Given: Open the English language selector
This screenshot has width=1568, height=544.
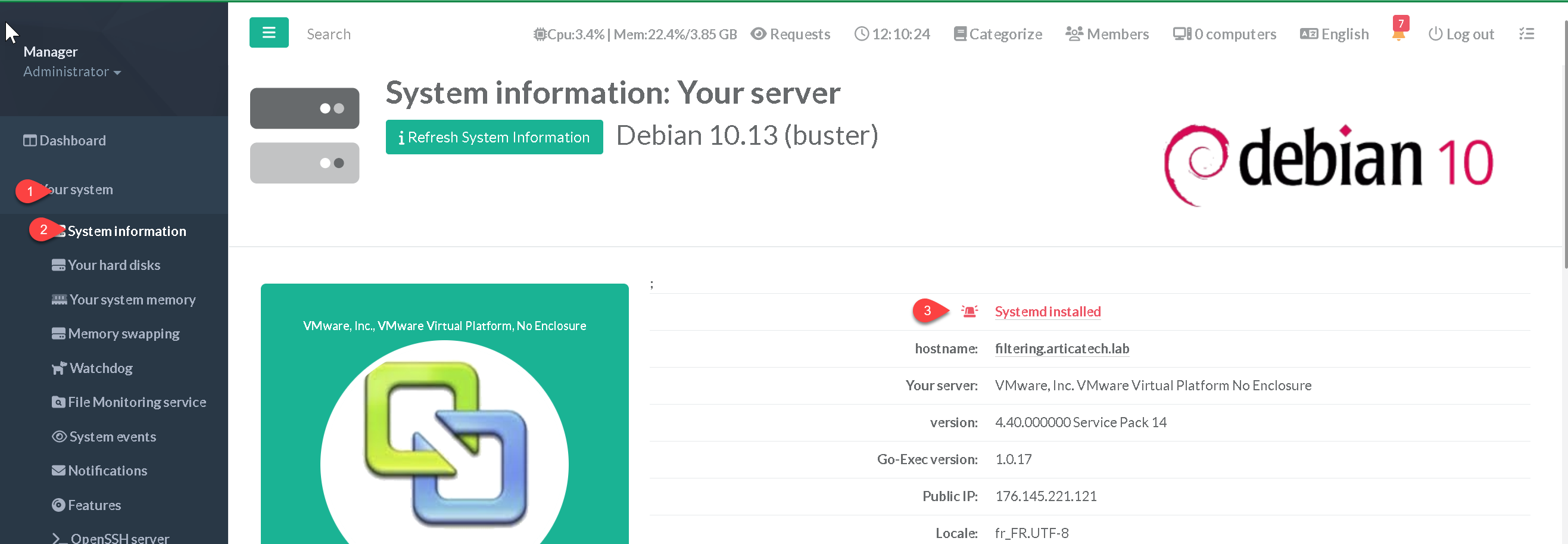Looking at the screenshot, I should coord(1335,34).
